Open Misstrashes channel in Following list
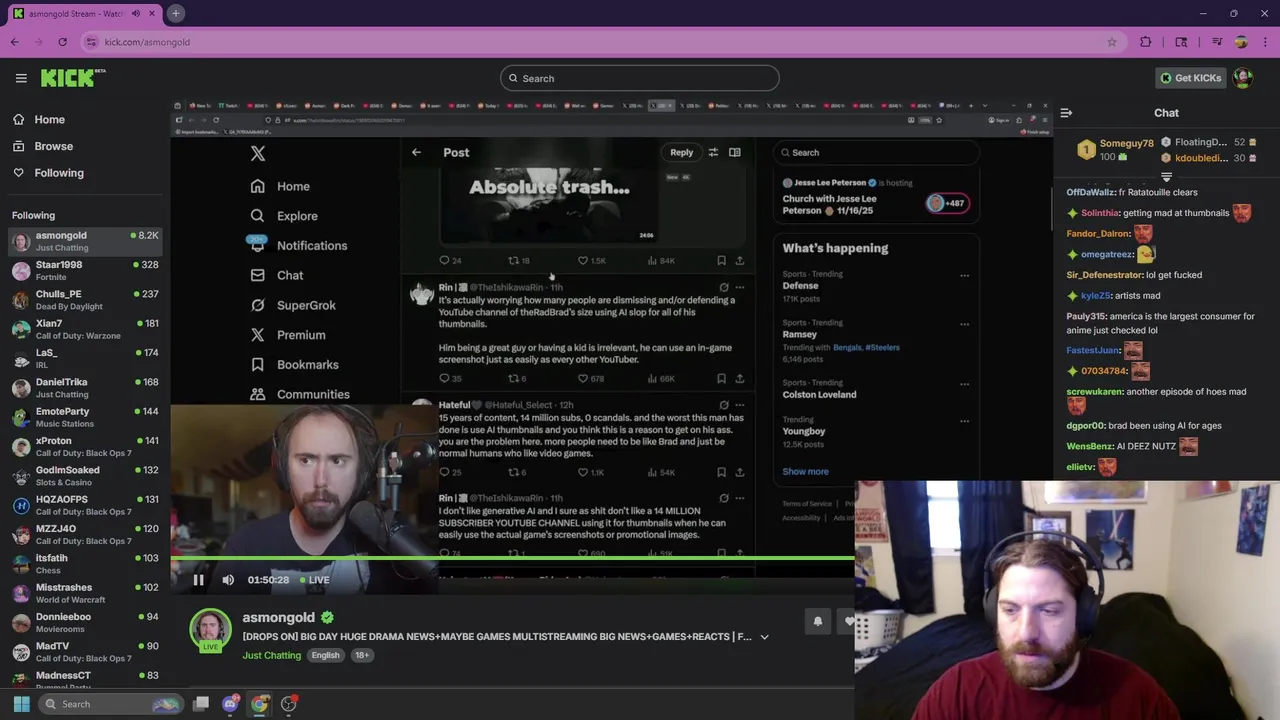The height and width of the screenshot is (720, 1280). coord(85,593)
